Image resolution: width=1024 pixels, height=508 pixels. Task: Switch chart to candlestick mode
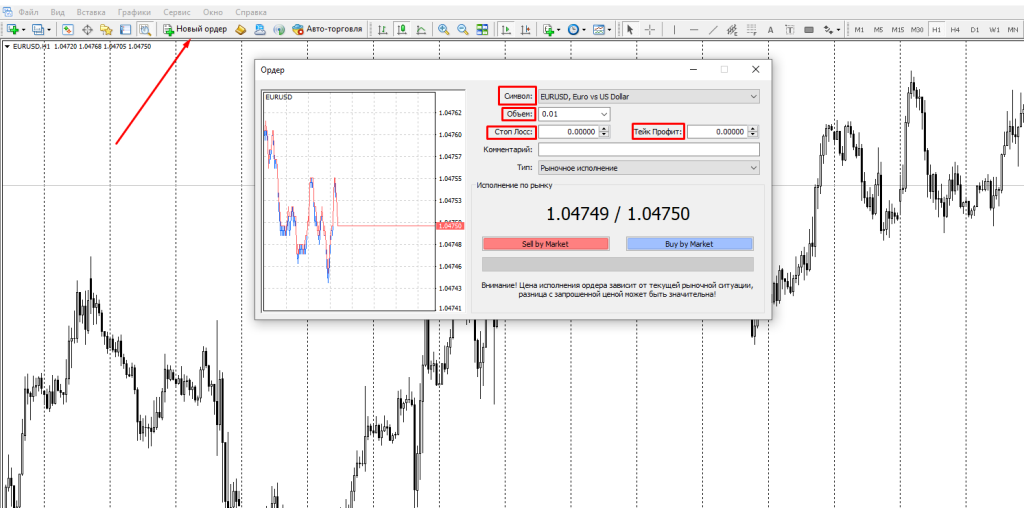401,29
